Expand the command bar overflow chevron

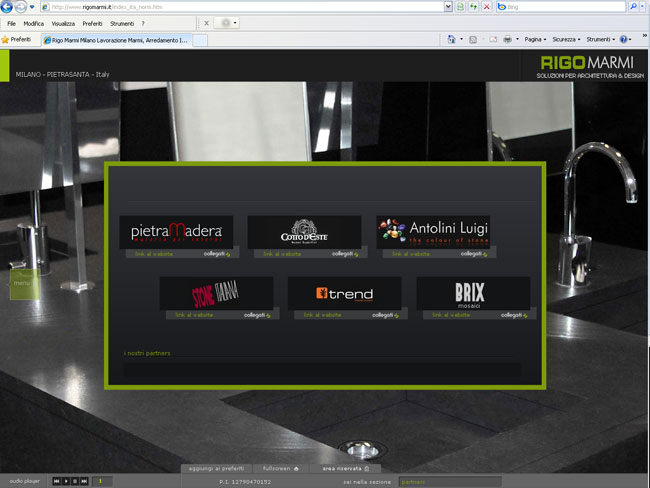point(645,36)
